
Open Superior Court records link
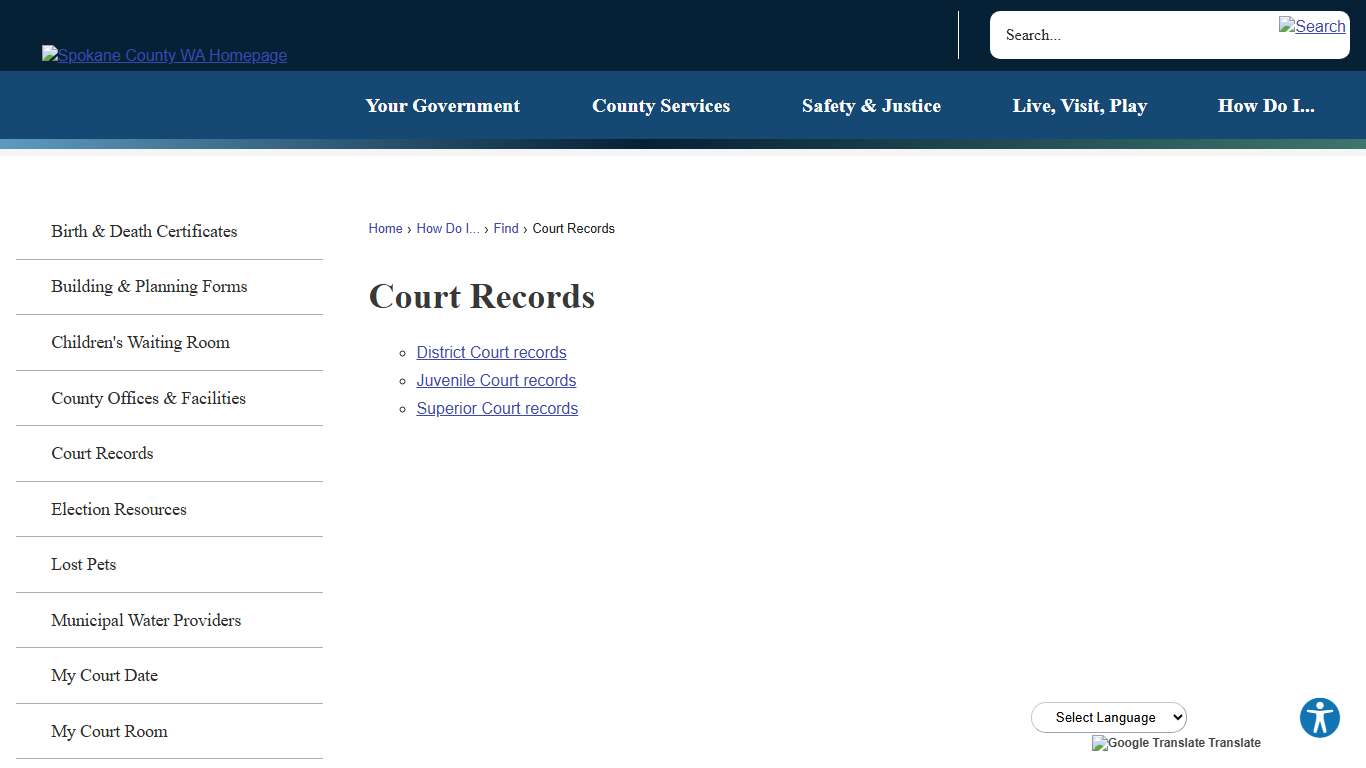pyautogui.click(x=497, y=408)
